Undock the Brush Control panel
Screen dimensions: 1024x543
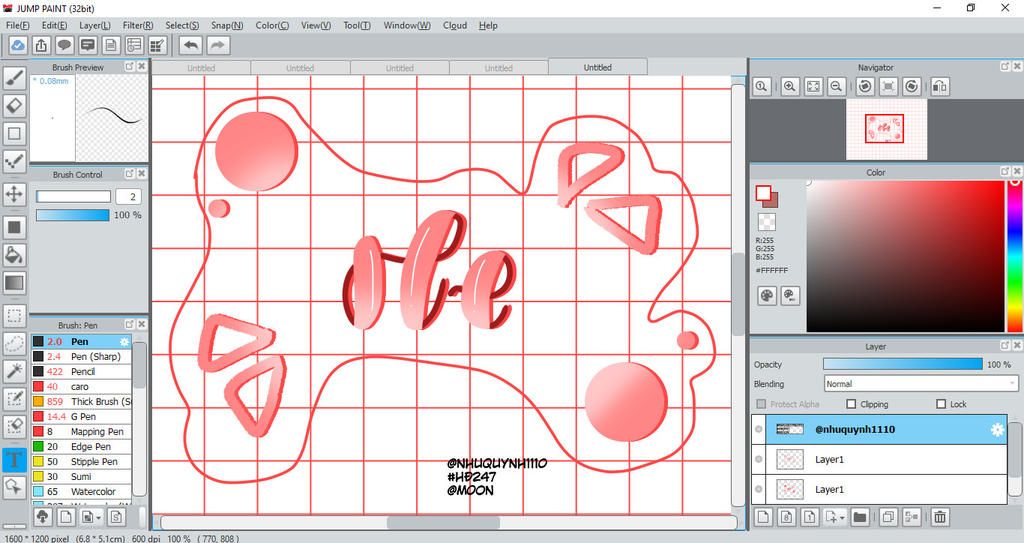coord(129,174)
